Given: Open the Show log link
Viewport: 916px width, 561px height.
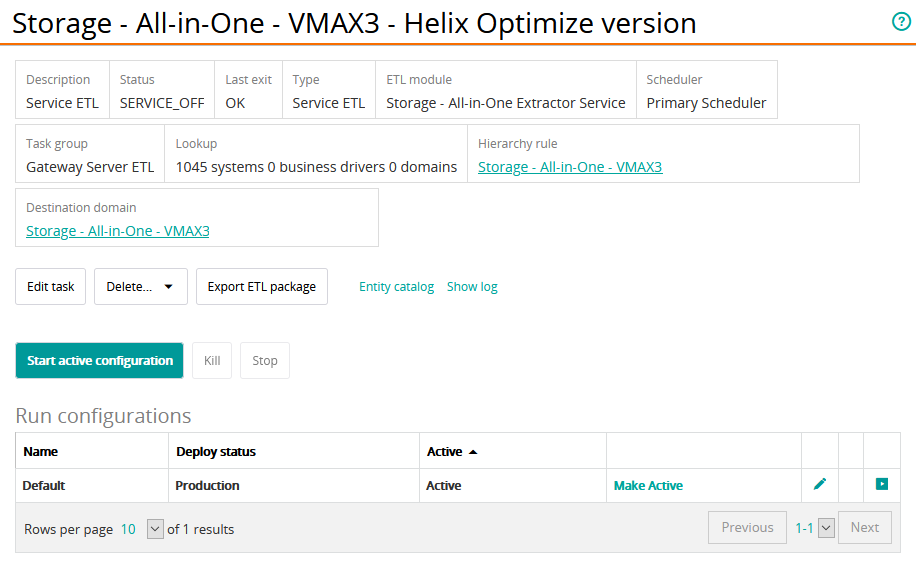Looking at the screenshot, I should click(472, 287).
